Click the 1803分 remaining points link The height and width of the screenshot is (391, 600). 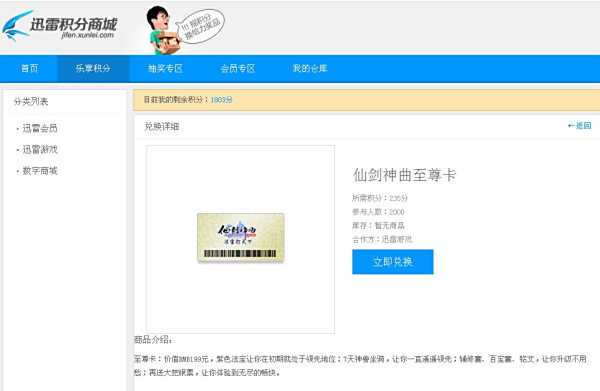221,100
